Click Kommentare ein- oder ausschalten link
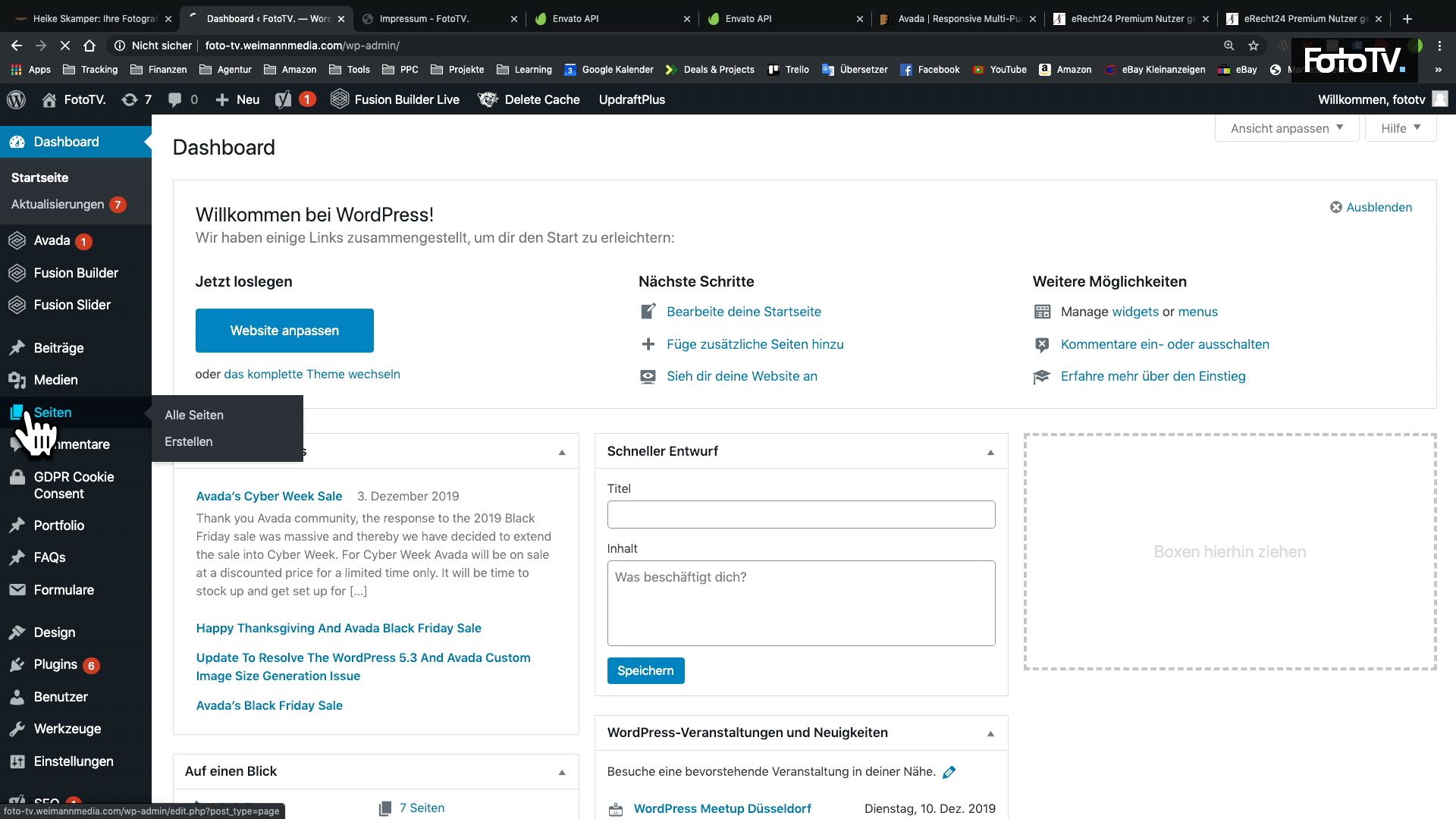This screenshot has height=819, width=1456. click(x=1165, y=344)
